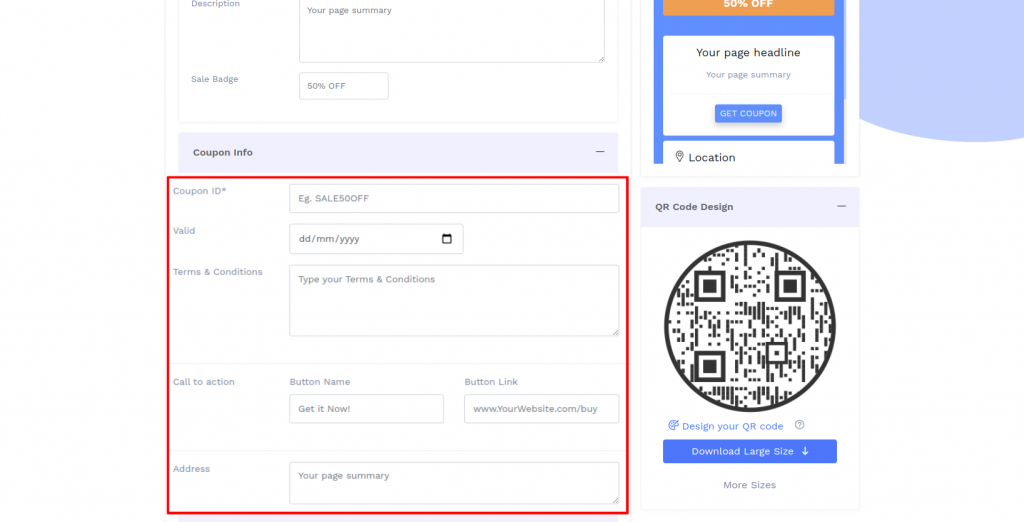
Task: Click the design icon beside Design your QR code
Action: 673,426
